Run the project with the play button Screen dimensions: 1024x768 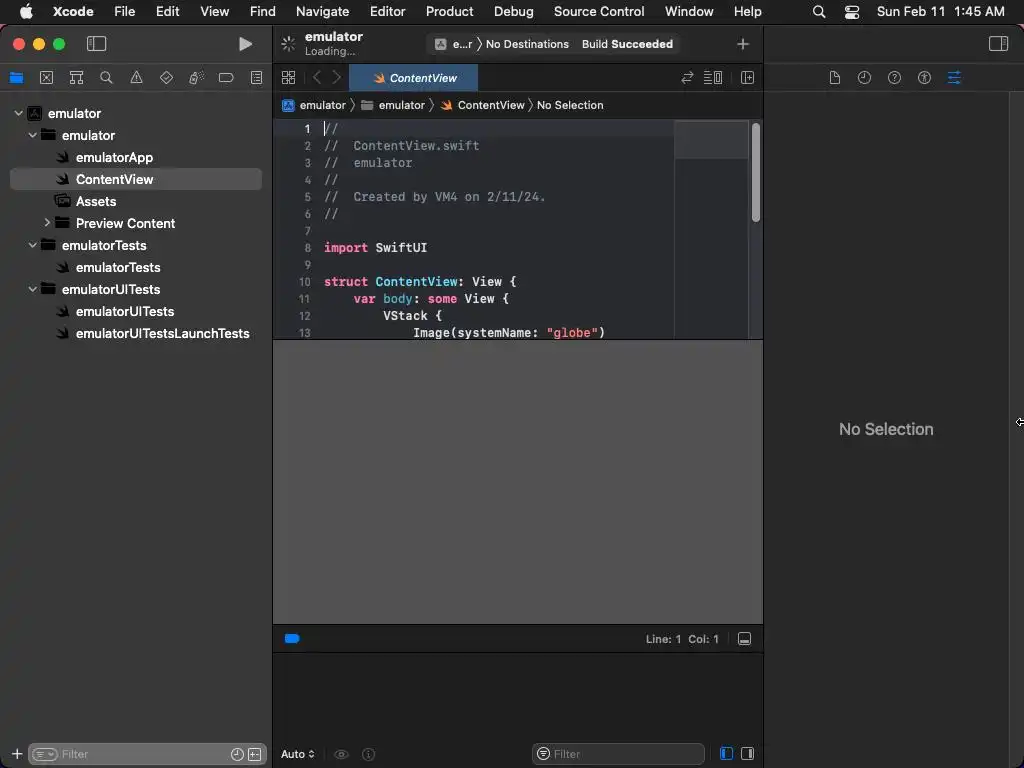pyautogui.click(x=246, y=44)
